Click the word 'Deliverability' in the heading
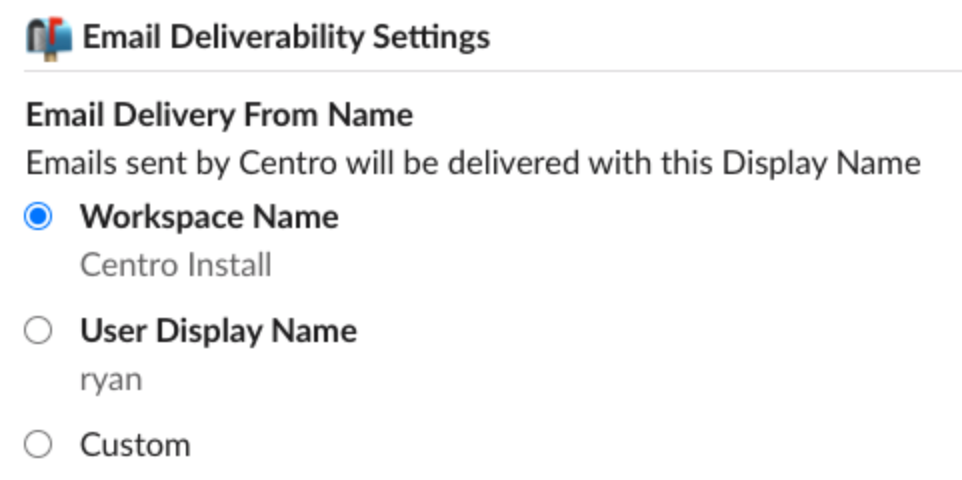 click(x=267, y=38)
